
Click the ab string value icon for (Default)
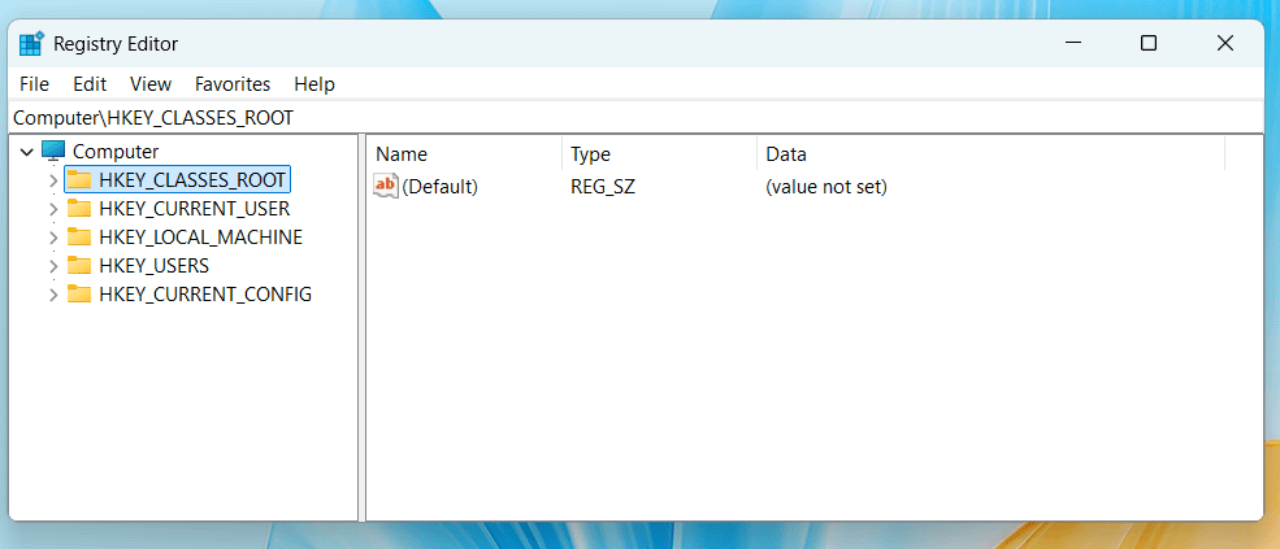point(386,185)
